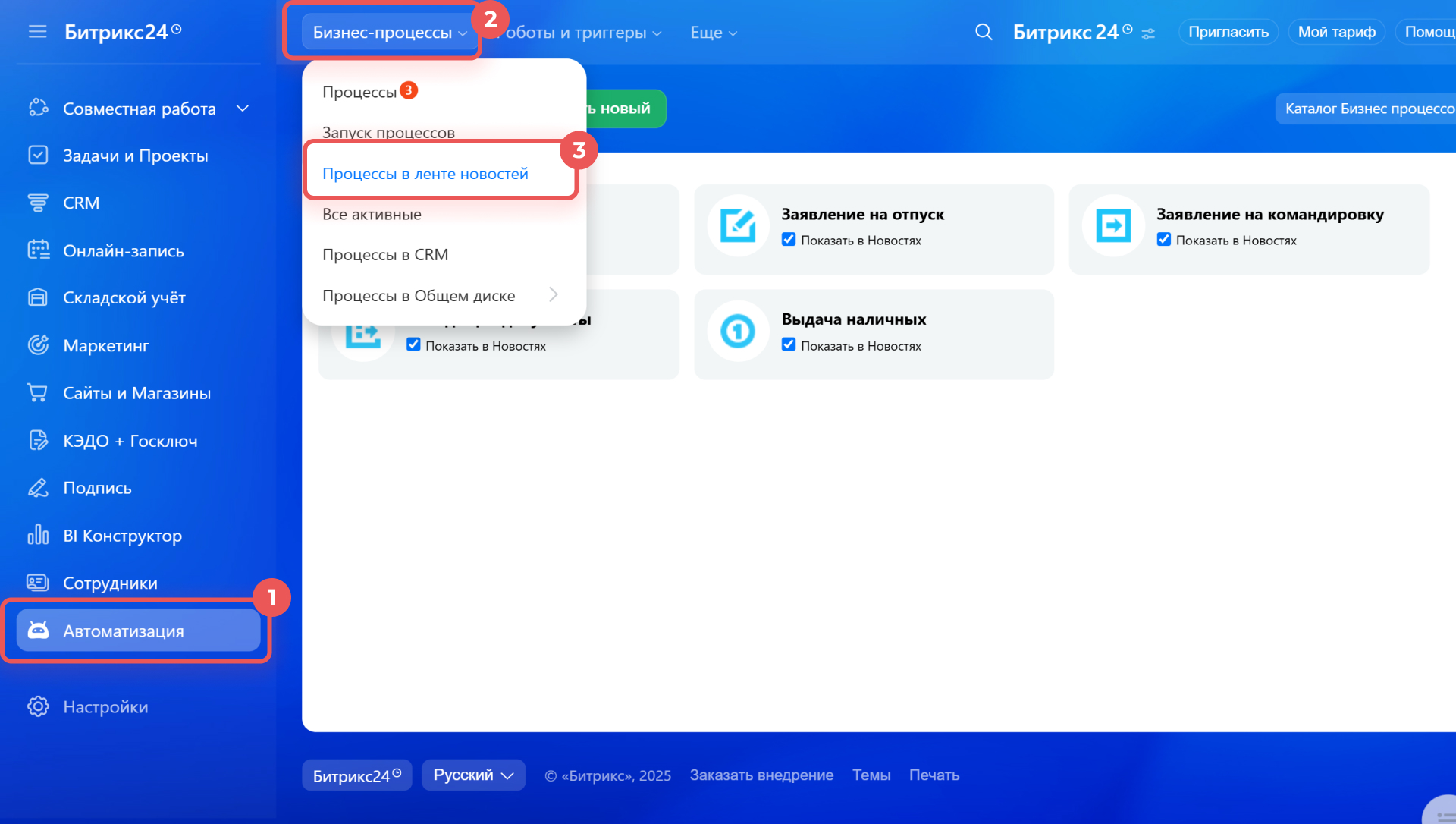The height and width of the screenshot is (824, 1456).
Task: Click the search magnifier icon
Action: click(984, 32)
